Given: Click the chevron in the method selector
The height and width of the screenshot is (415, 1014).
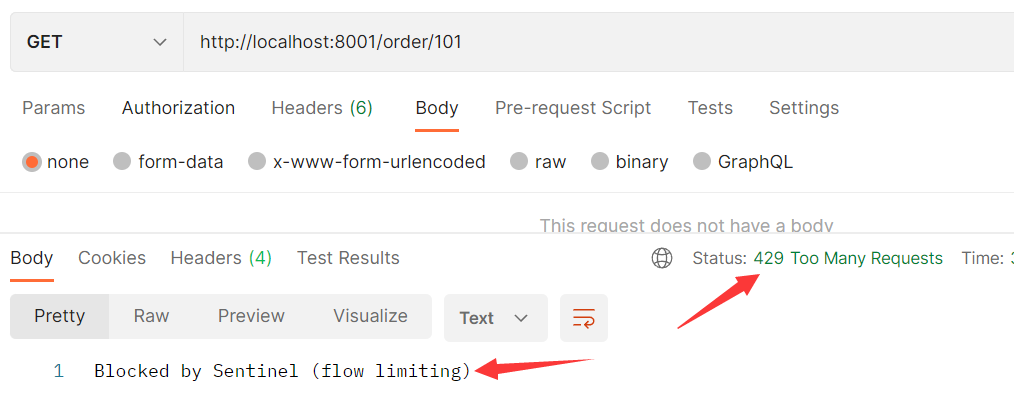Looking at the screenshot, I should 160,43.
